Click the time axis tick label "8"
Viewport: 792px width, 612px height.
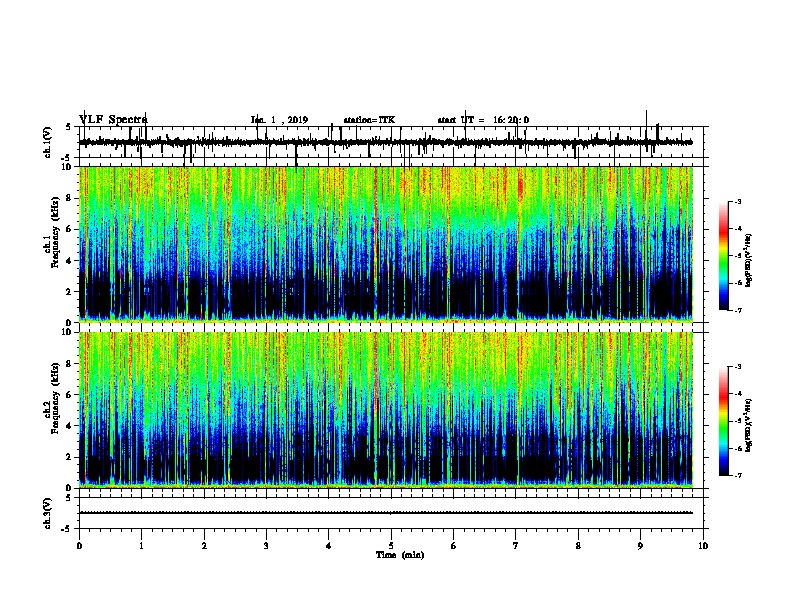[x=578, y=545]
